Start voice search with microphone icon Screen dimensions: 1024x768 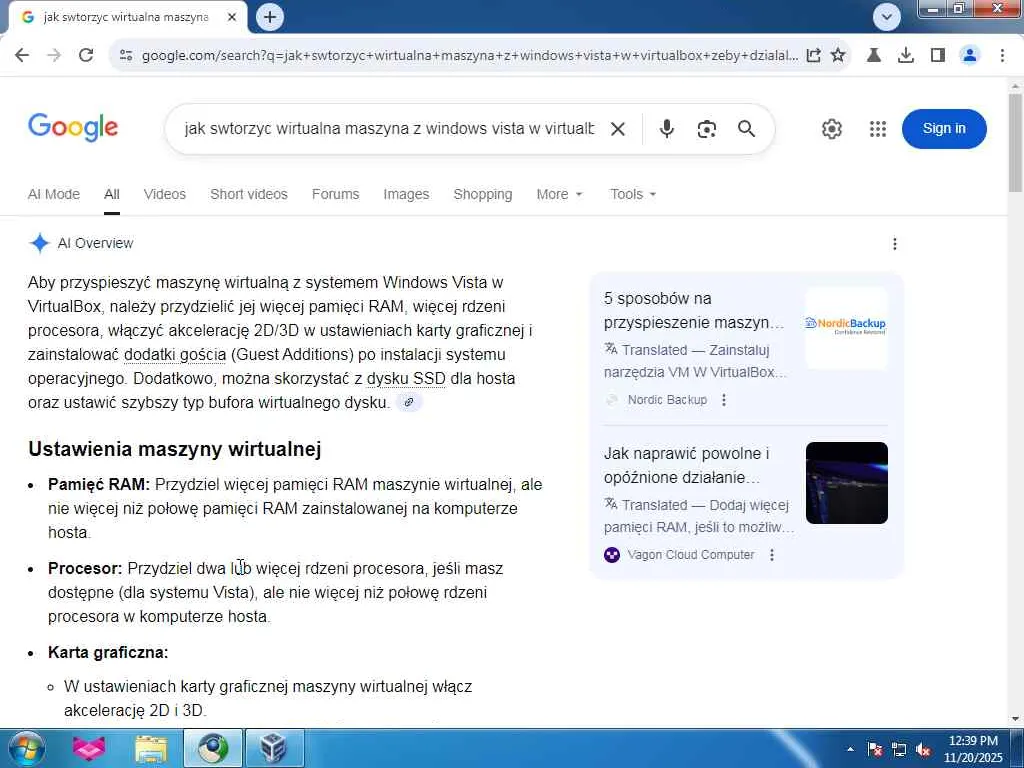click(667, 129)
